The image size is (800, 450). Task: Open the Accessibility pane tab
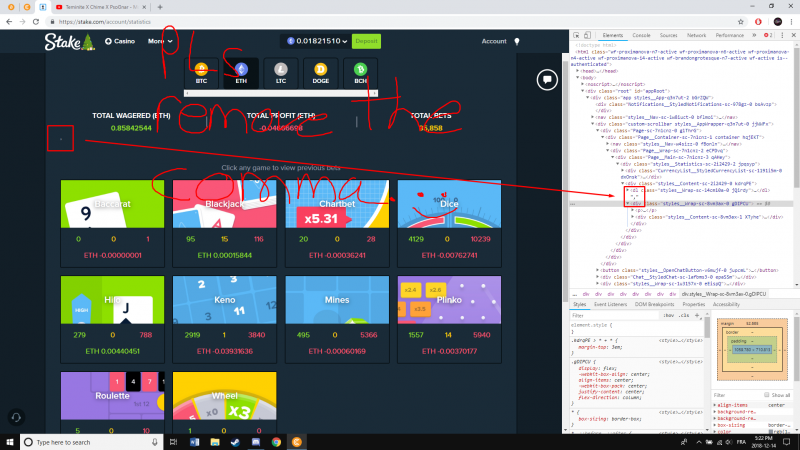pos(726,304)
